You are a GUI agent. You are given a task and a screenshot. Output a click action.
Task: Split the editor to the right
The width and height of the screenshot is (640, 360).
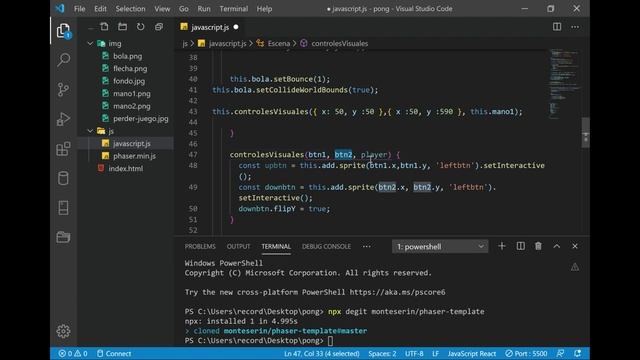tap(557, 27)
